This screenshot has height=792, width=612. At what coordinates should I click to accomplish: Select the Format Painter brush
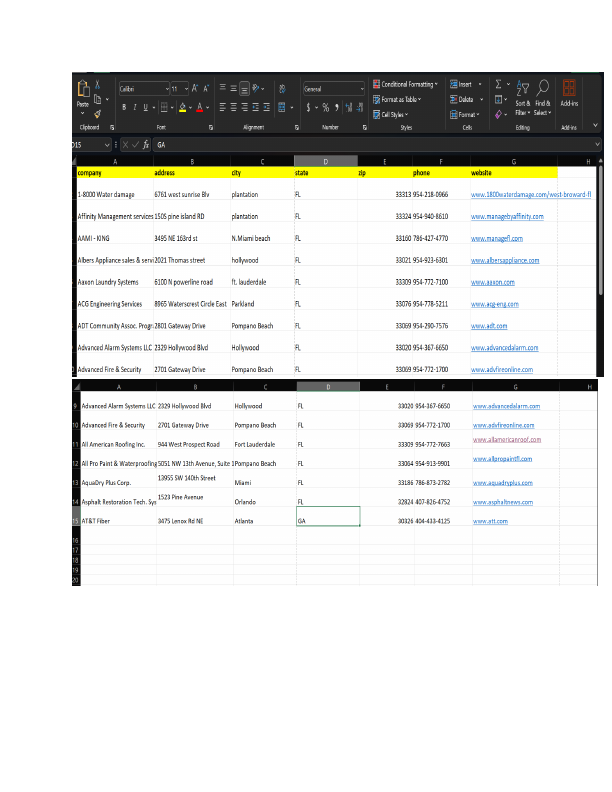tap(97, 114)
